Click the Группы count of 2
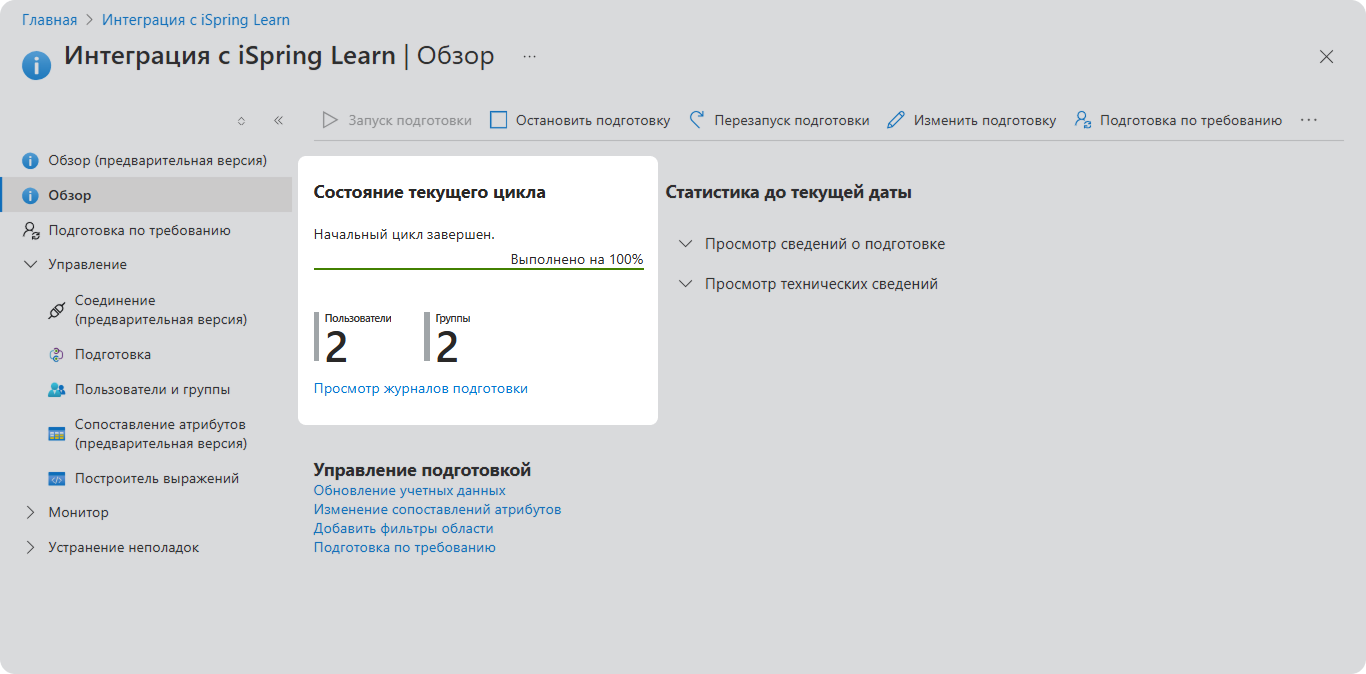The width and height of the screenshot is (1366, 674). click(447, 347)
